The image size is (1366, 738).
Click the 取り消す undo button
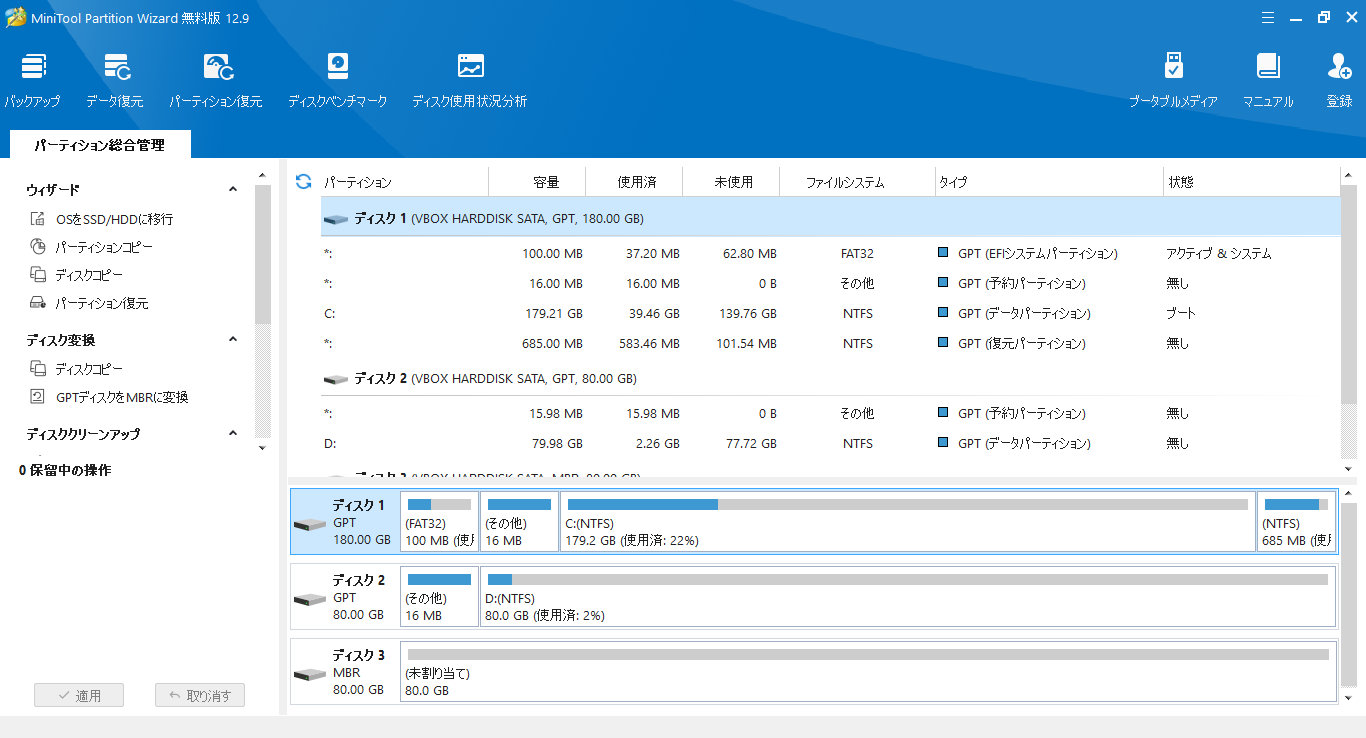click(x=199, y=694)
